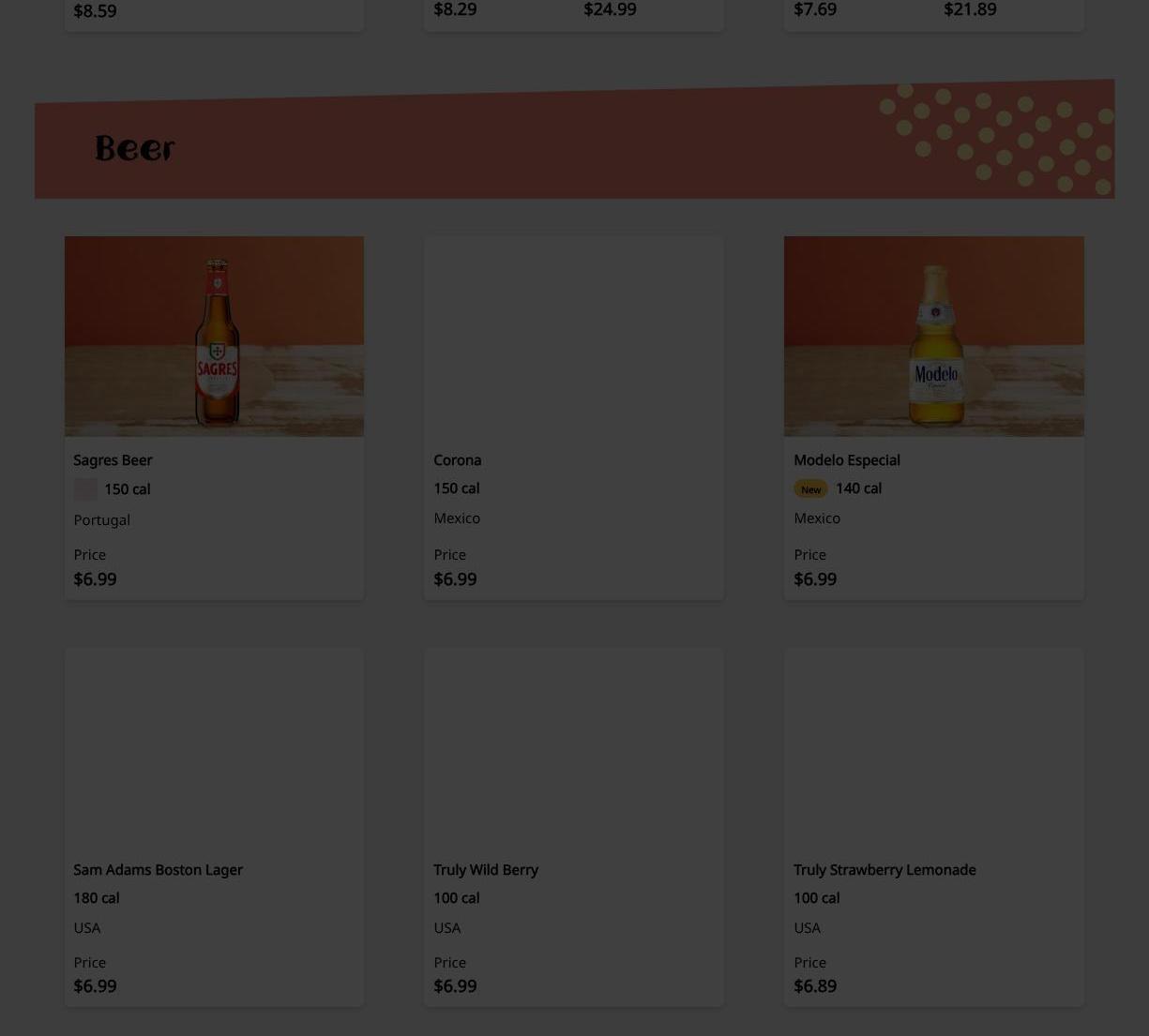Select the $6.99 price of Sagres Beer
The height and width of the screenshot is (1036, 1149).
click(x=95, y=579)
